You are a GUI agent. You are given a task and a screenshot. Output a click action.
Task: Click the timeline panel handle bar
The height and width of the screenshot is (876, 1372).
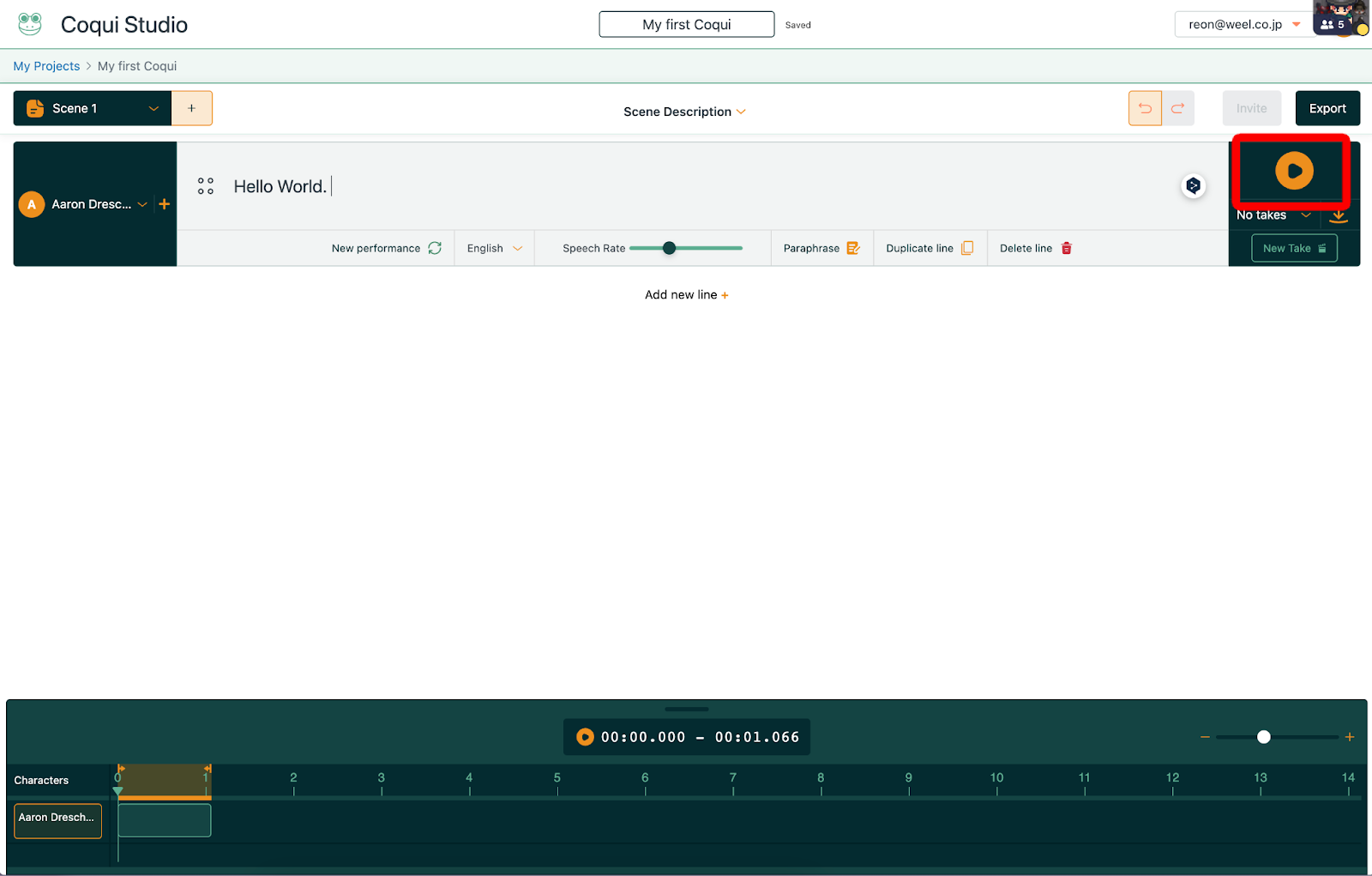tap(687, 710)
